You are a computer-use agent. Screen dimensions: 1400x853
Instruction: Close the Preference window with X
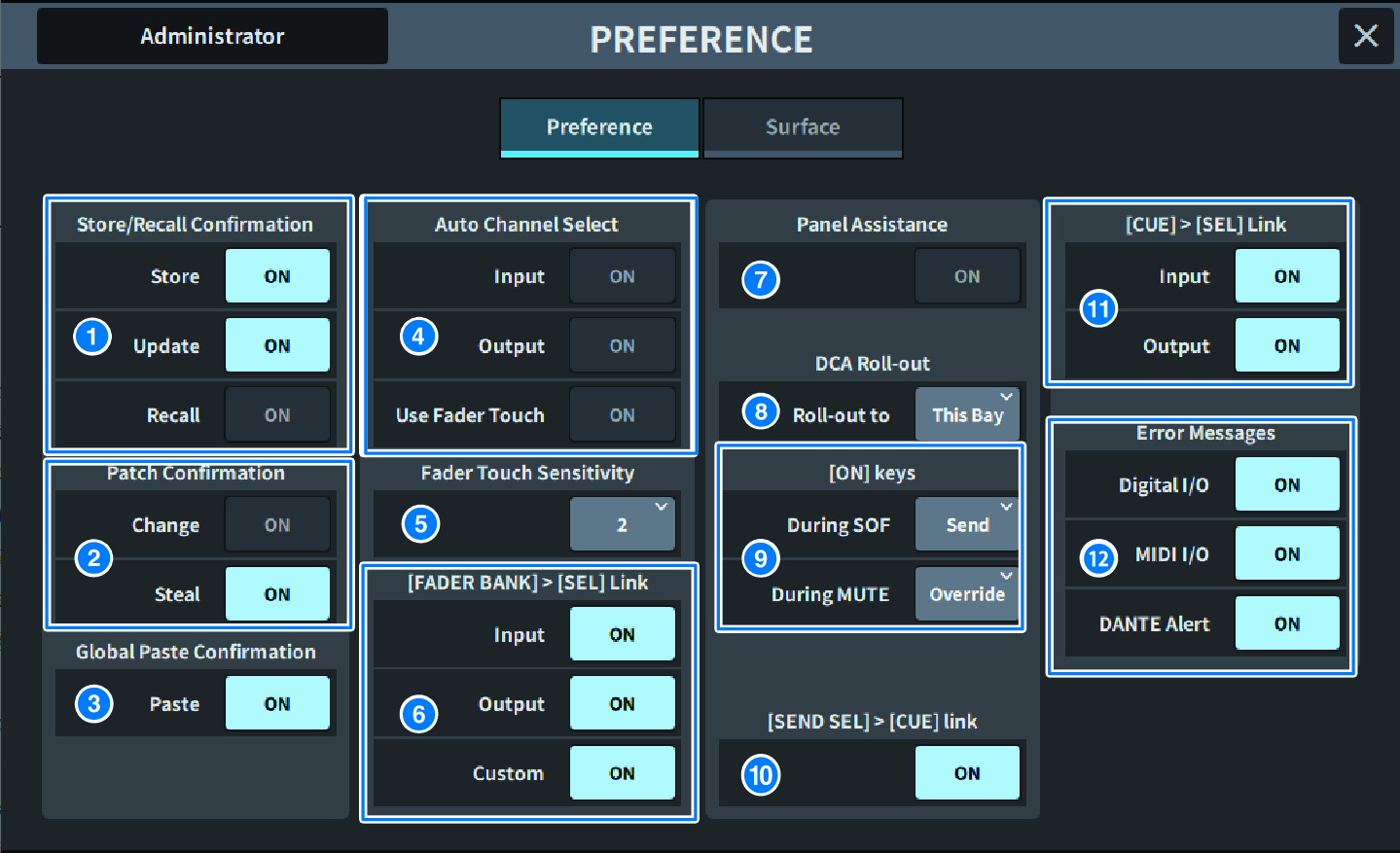[1365, 37]
